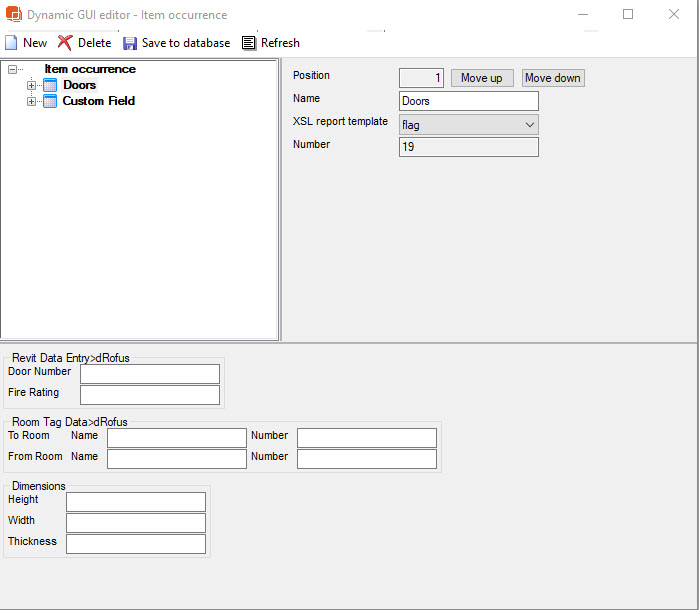
Task: Click the red Delete icon
Action: pyautogui.click(x=65, y=43)
